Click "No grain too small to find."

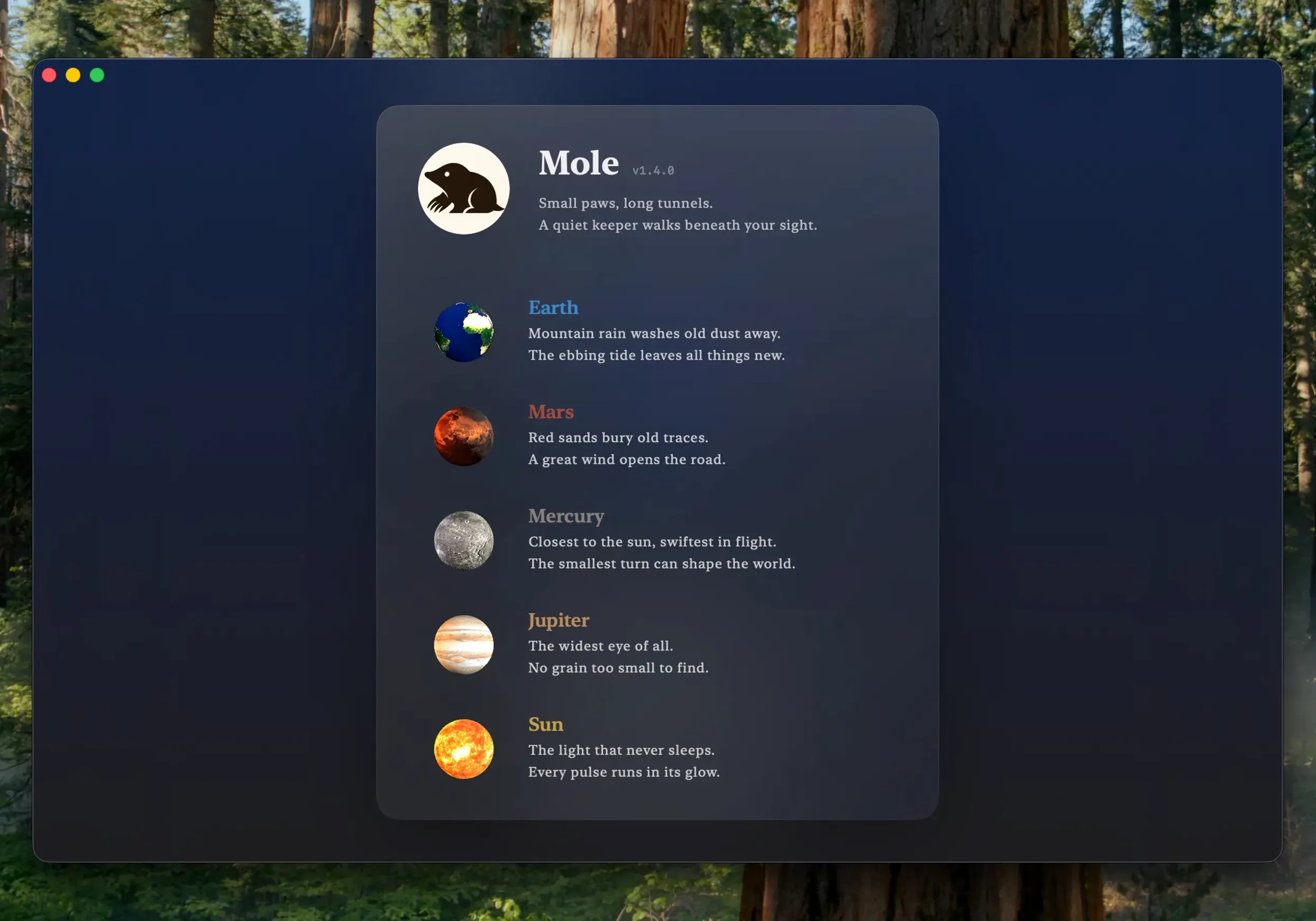click(618, 668)
